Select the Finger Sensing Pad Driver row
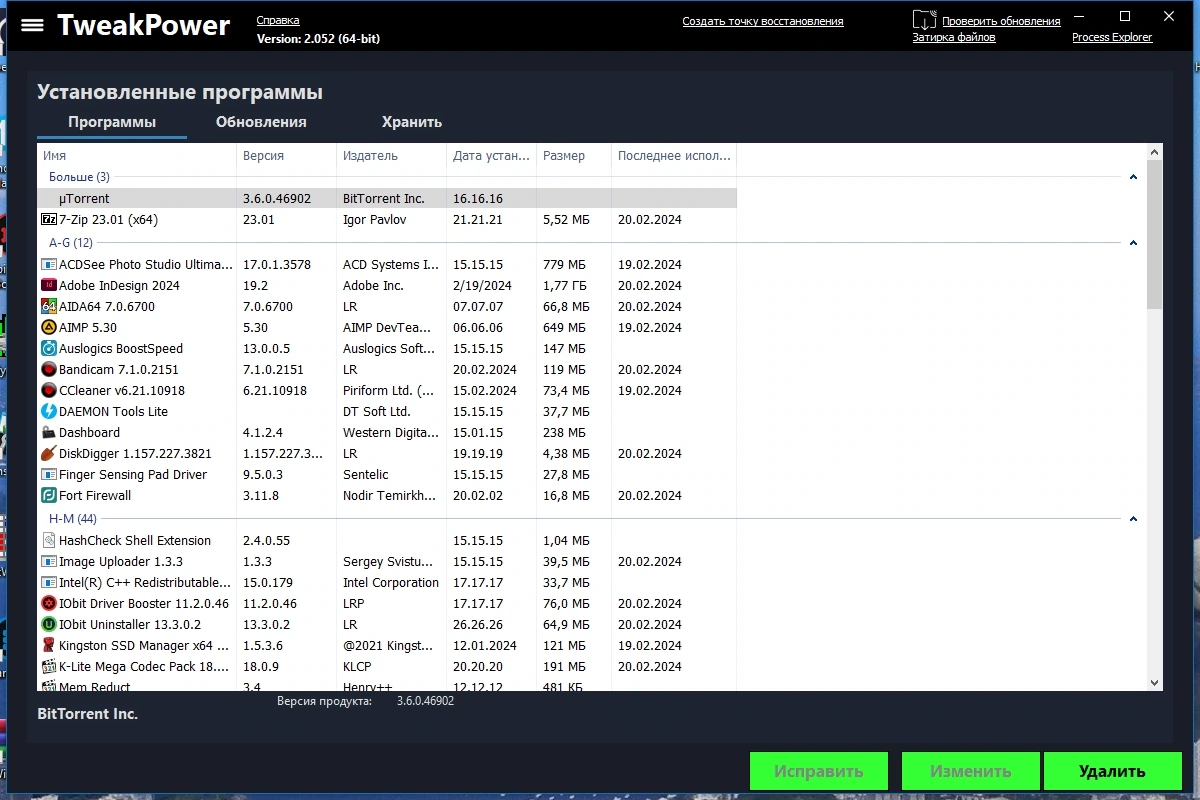1200x800 pixels. tap(387, 475)
